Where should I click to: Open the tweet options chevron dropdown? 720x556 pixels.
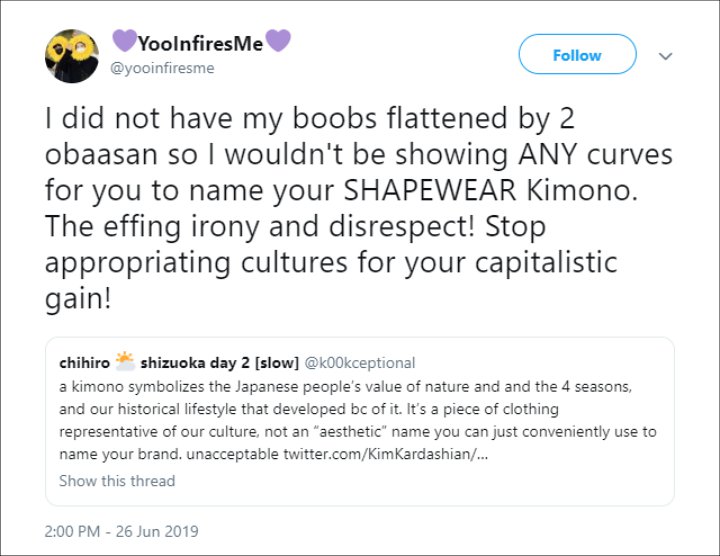pos(665,56)
